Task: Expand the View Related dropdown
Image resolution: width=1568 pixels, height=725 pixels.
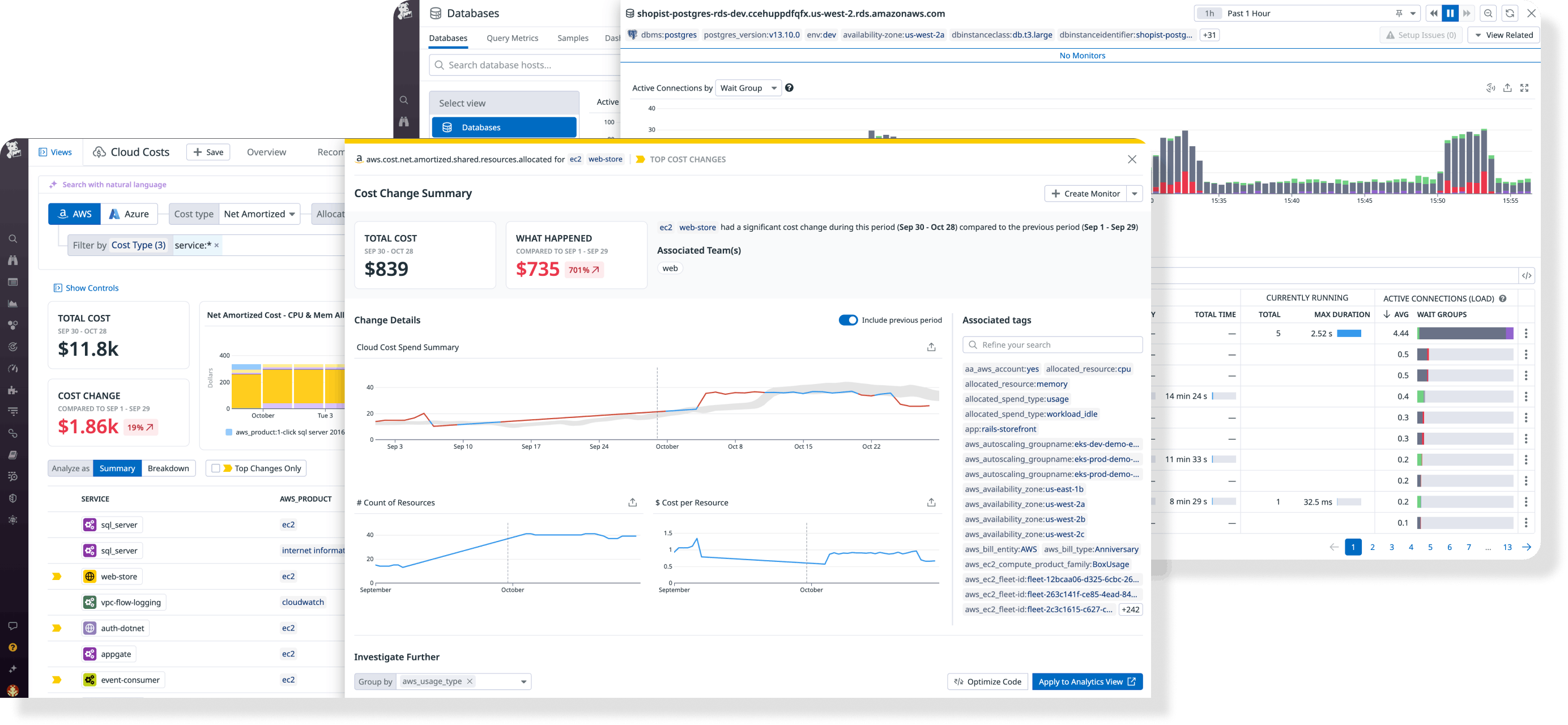Action: [1503, 35]
